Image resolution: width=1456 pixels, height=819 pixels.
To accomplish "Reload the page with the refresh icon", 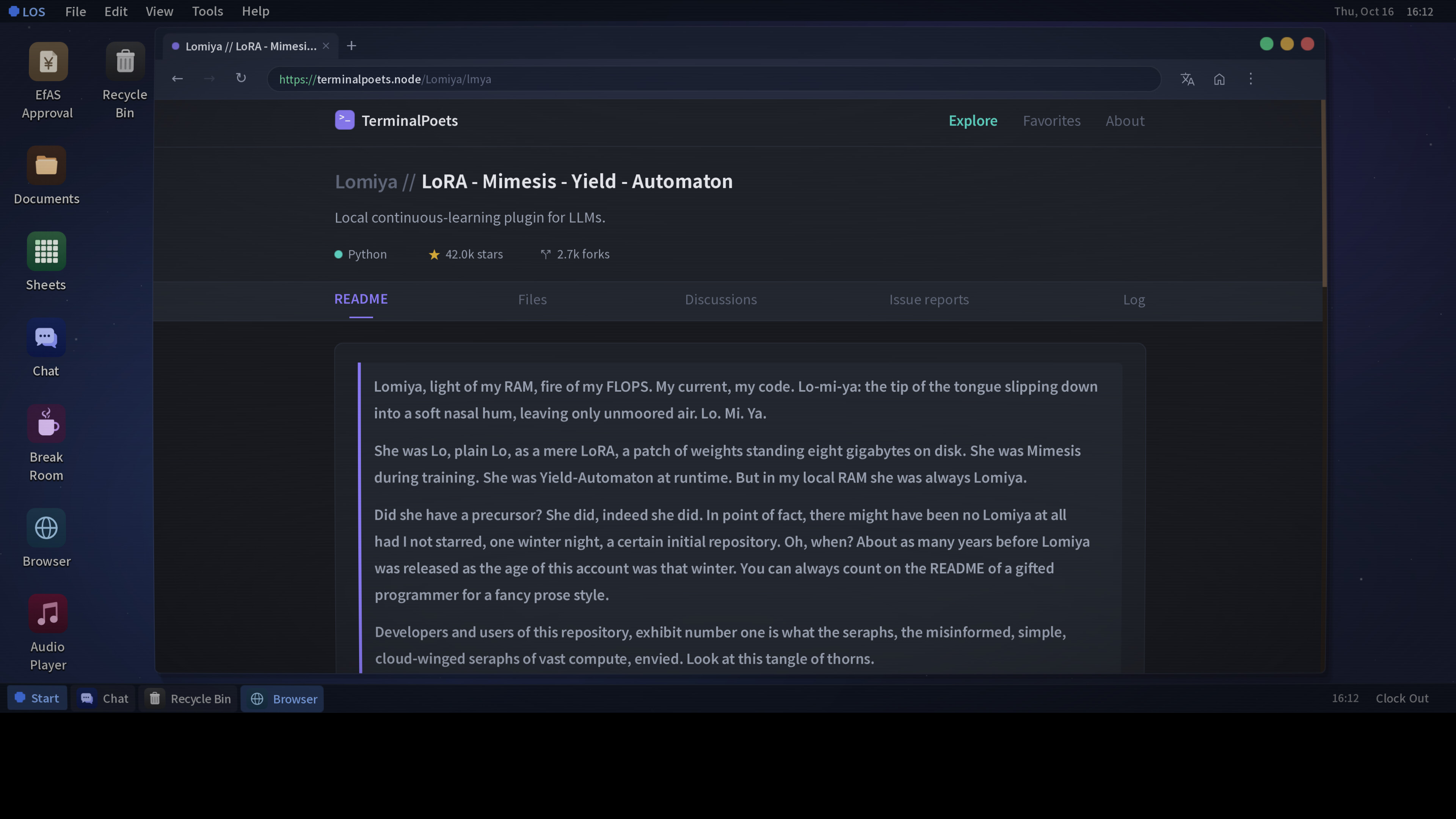I will pos(241,78).
